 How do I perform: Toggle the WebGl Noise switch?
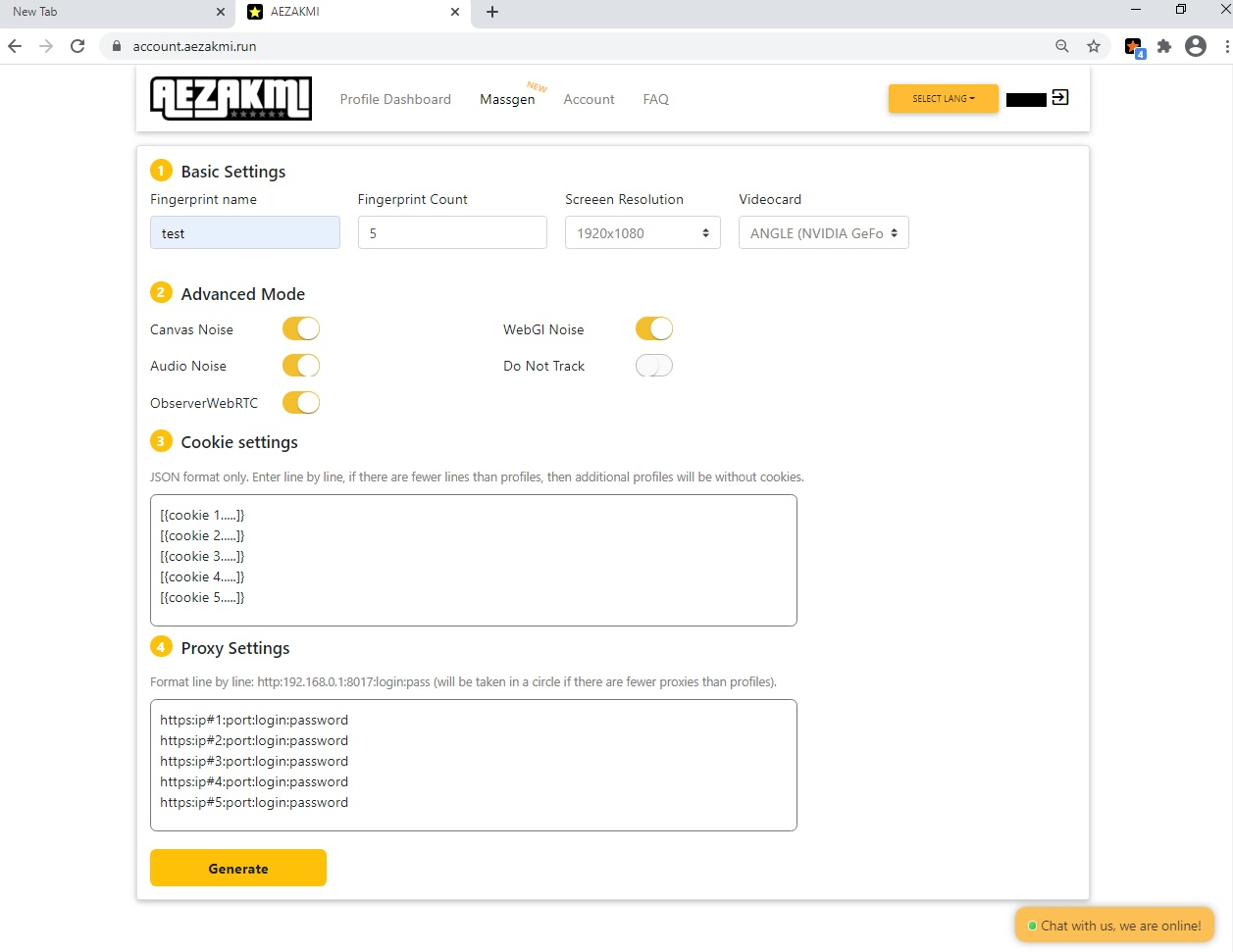pyautogui.click(x=654, y=328)
